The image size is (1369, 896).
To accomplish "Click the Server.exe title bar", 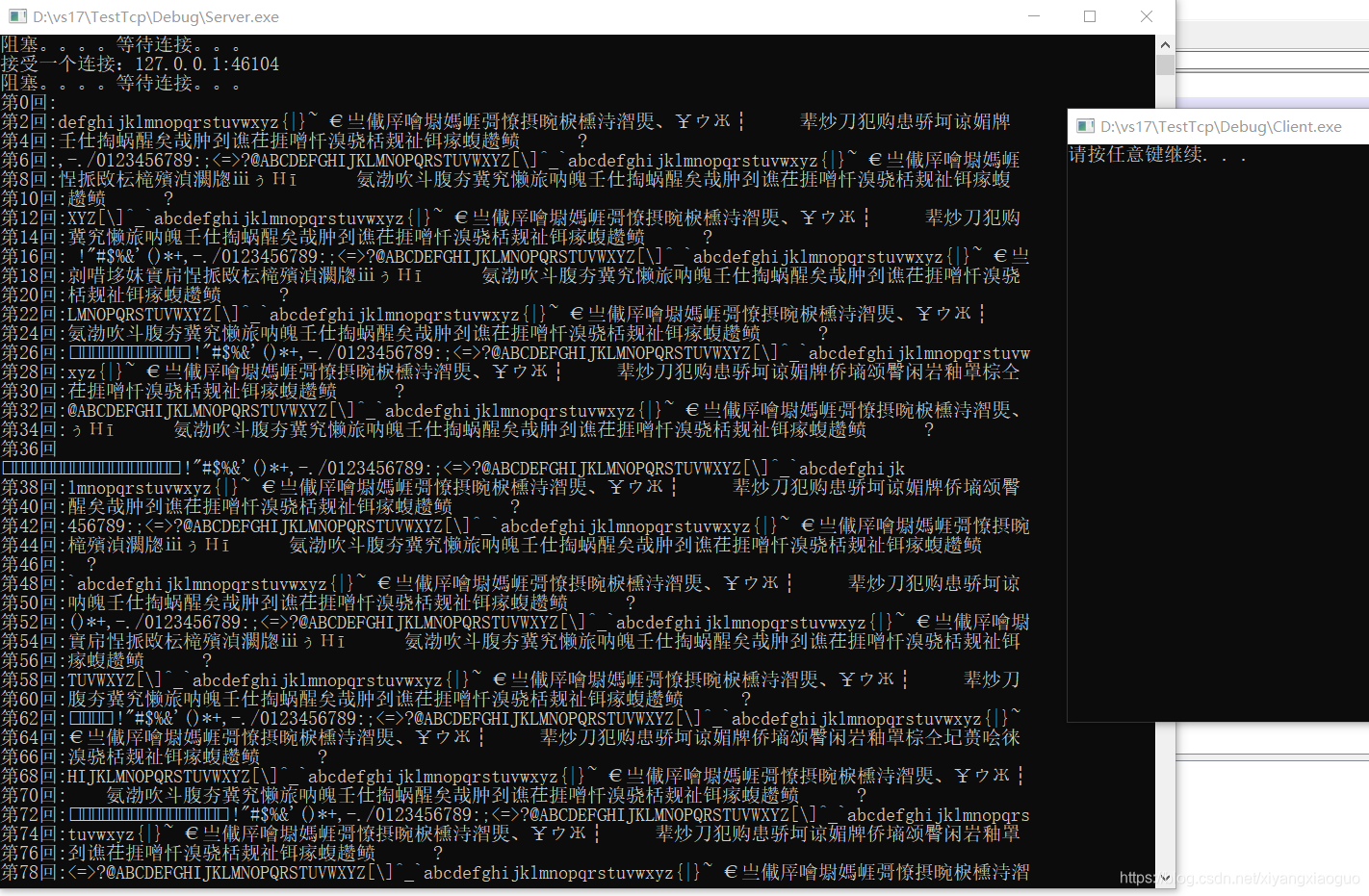I will tap(481, 16).
